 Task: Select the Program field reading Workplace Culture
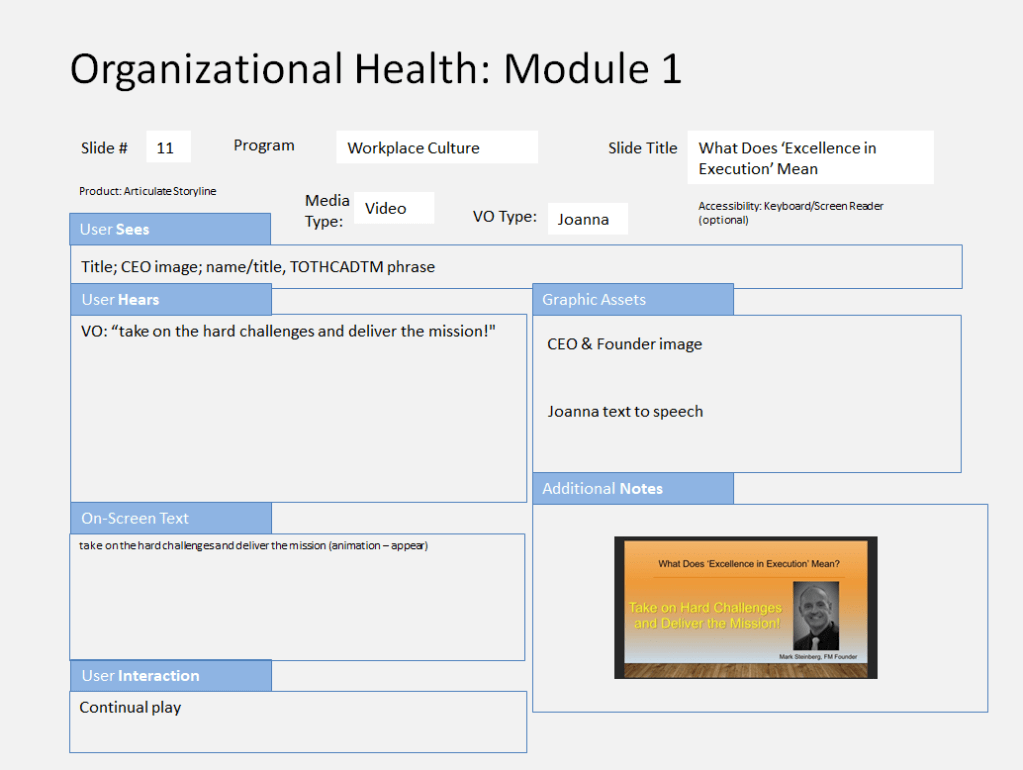pyautogui.click(x=436, y=148)
